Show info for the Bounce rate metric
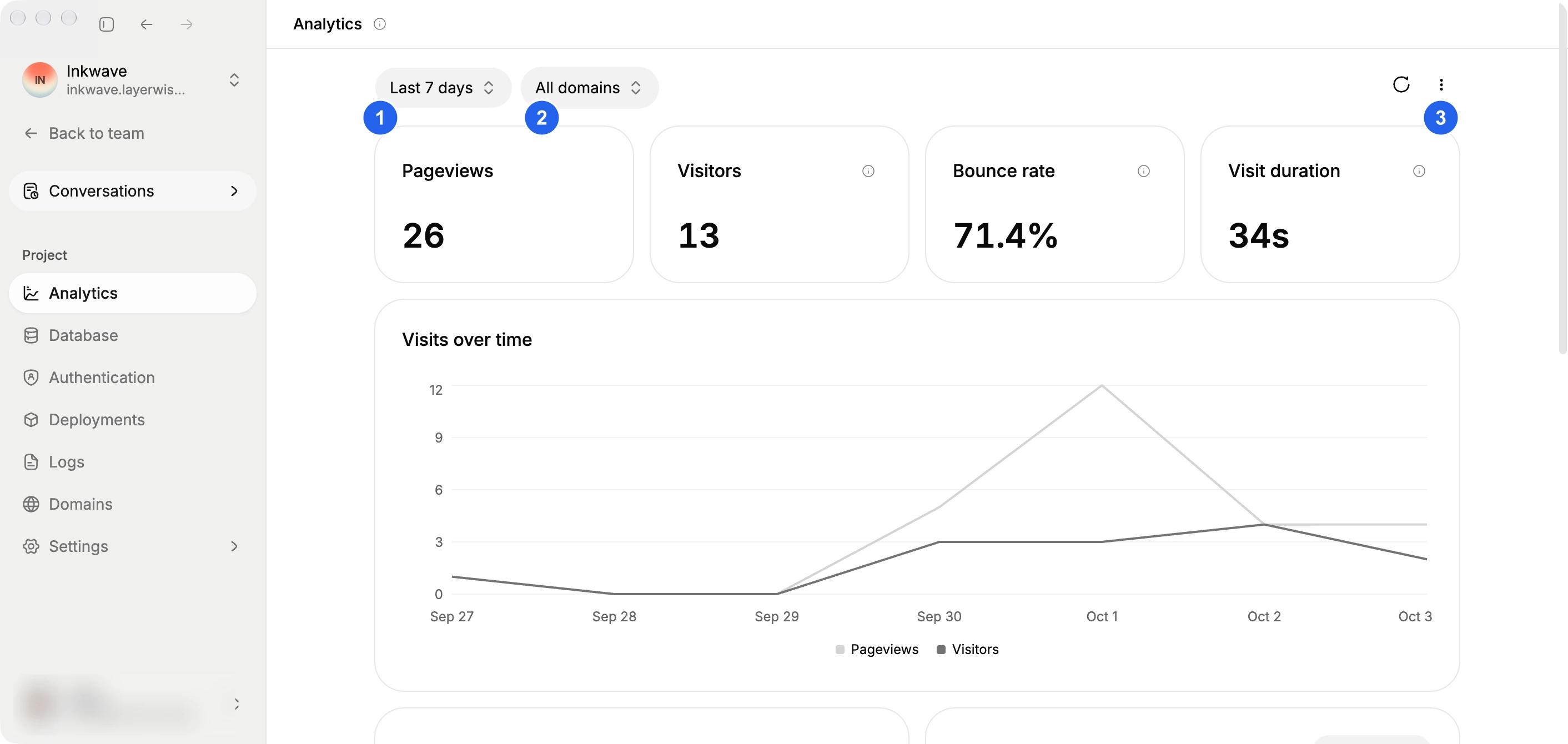Viewport: 1568px width, 744px height. [x=1143, y=171]
